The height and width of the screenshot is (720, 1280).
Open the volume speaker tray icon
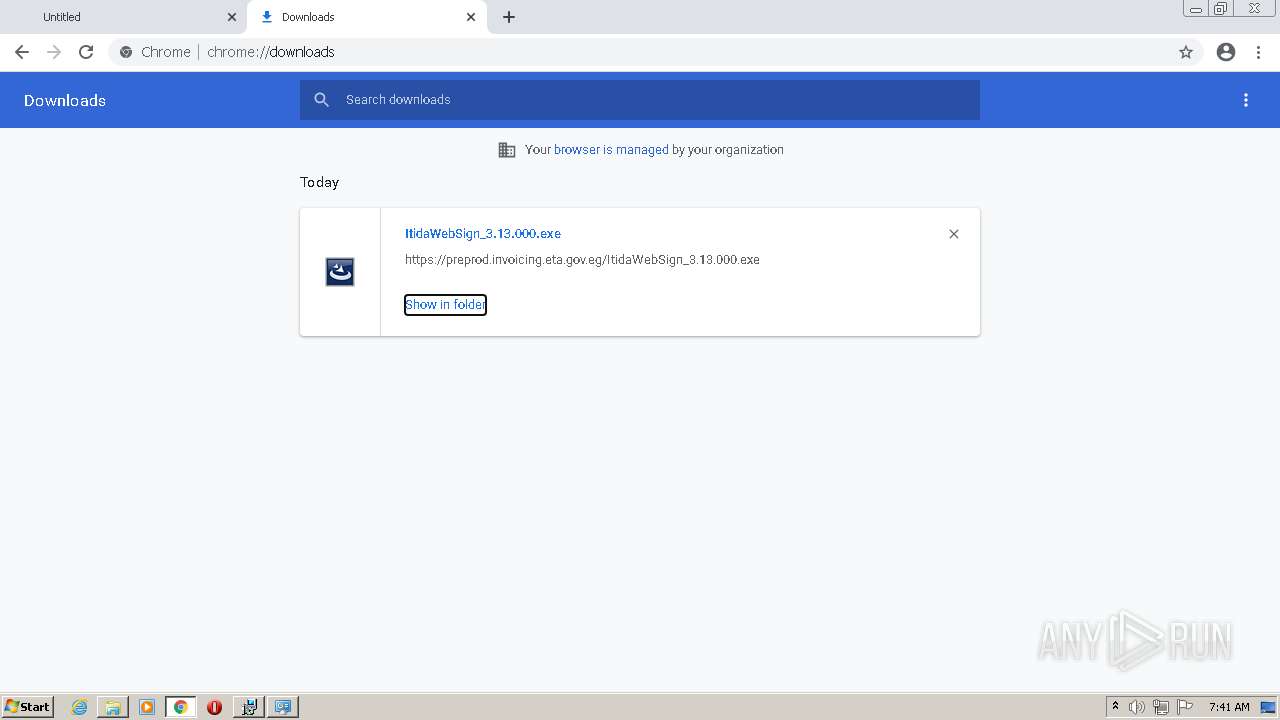pos(1137,707)
